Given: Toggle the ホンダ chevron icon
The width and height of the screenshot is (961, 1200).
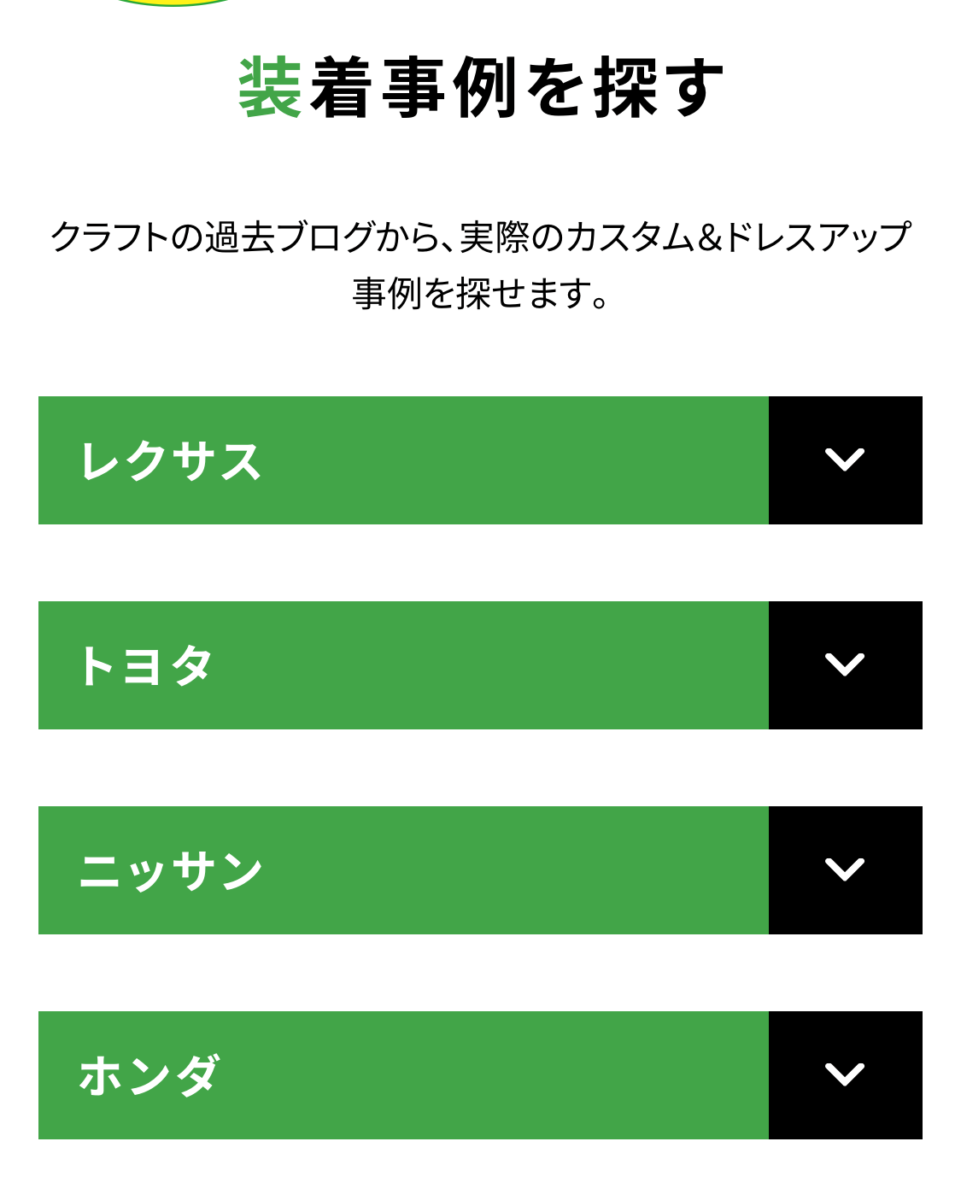Looking at the screenshot, I should click(x=845, y=1075).
